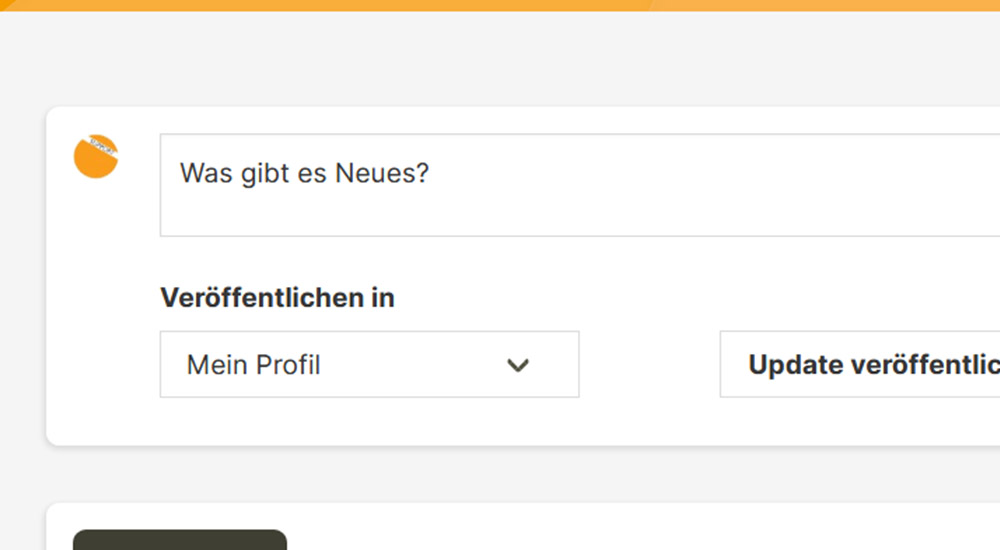
Task: Select the 'Mein Profil' text in the combo box
Action: (x=254, y=365)
